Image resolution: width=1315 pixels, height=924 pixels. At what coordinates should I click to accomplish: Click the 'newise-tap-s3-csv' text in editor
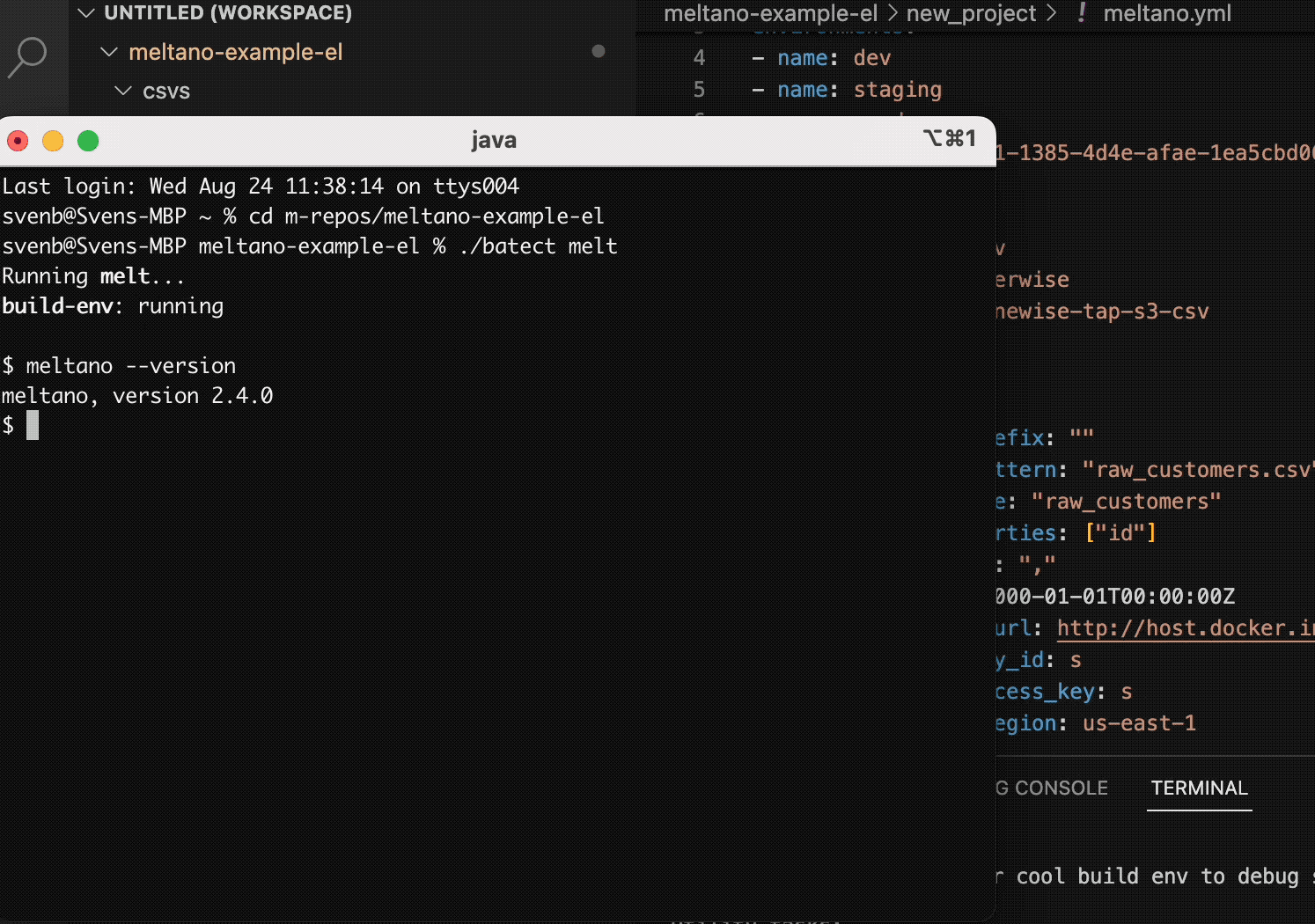tap(1102, 312)
